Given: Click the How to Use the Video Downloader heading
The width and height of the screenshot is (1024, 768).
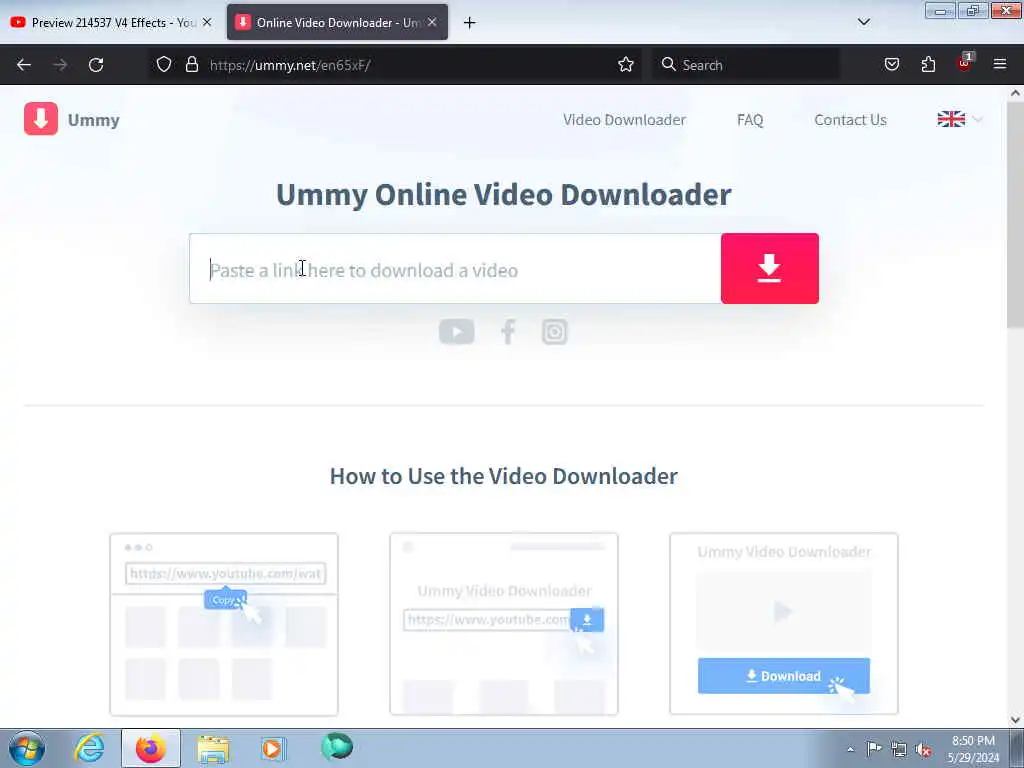Looking at the screenshot, I should (x=504, y=476).
